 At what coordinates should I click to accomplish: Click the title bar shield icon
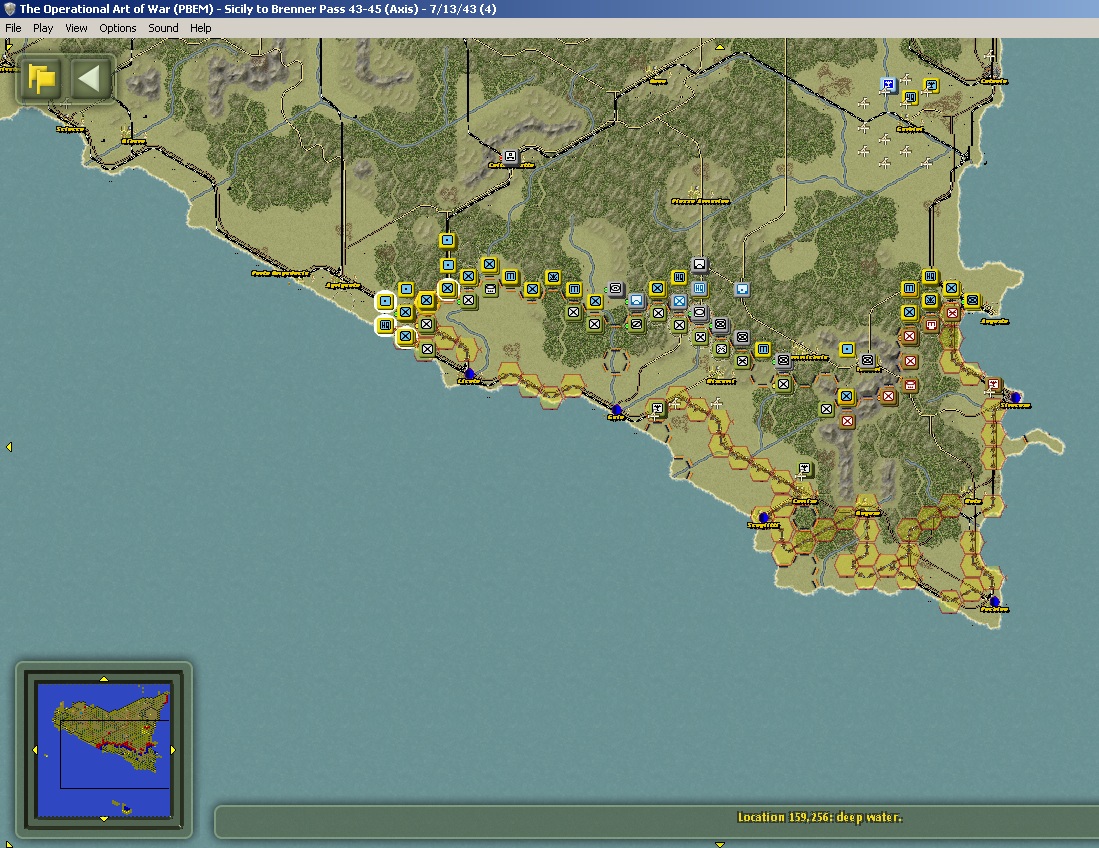coord(9,9)
